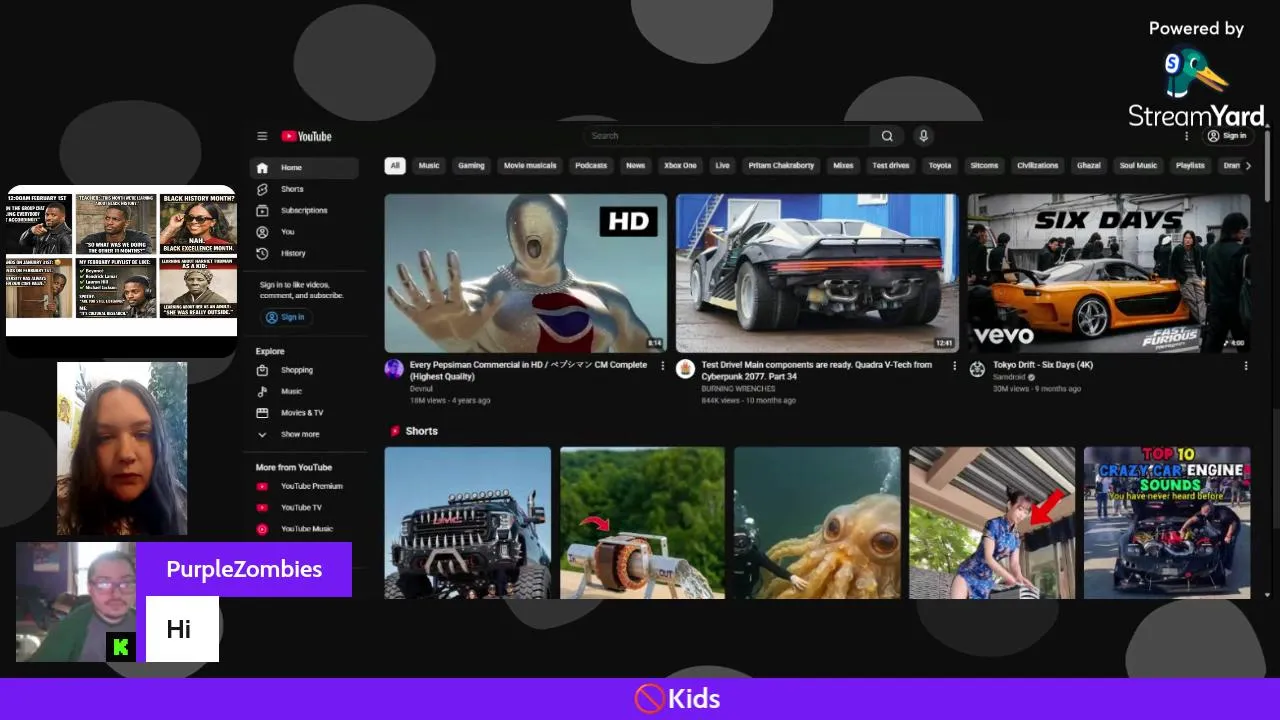Start voice search with the microphone icon
The image size is (1280, 720).
pos(923,136)
